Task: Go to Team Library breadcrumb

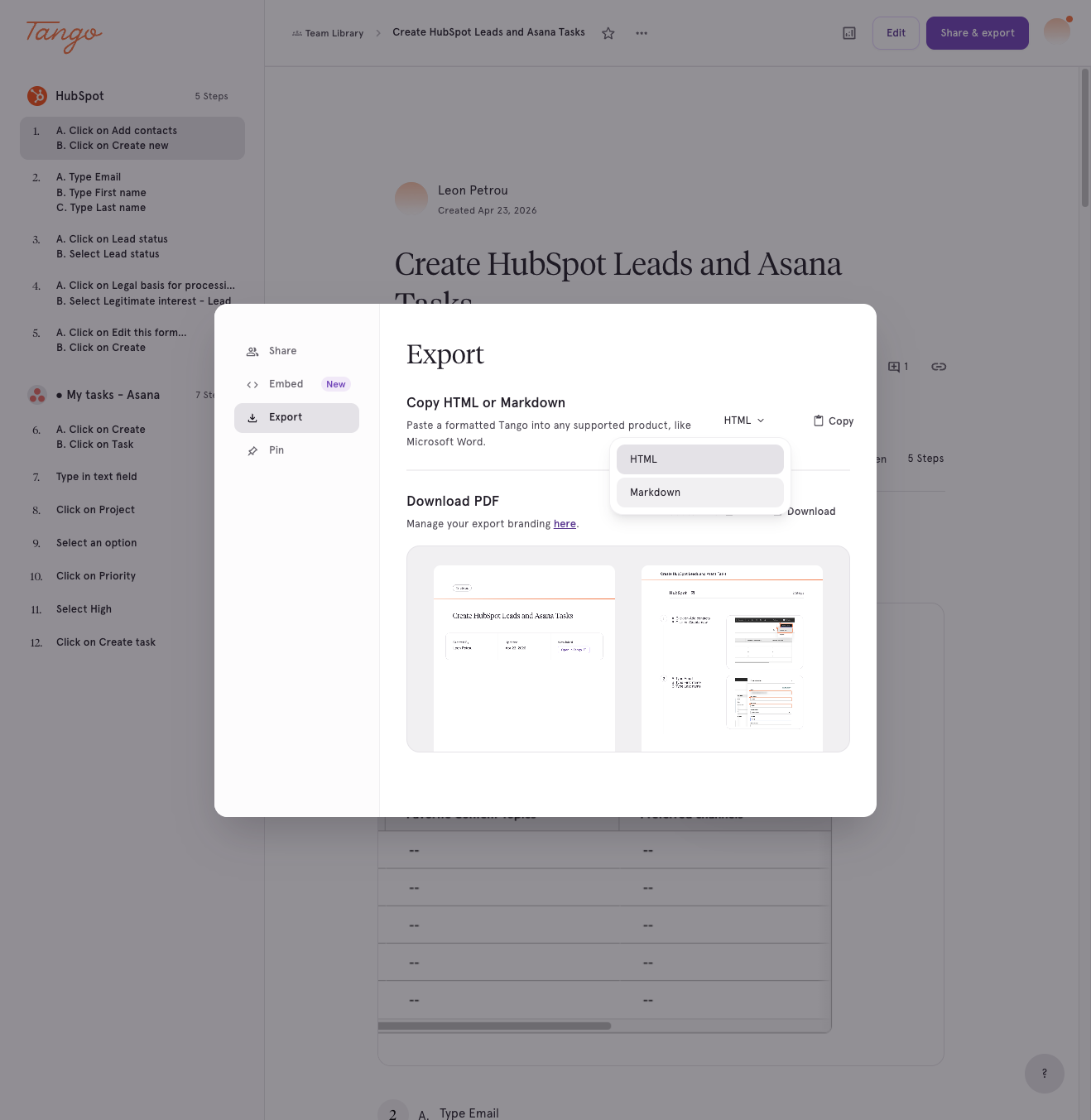Action: tap(328, 34)
